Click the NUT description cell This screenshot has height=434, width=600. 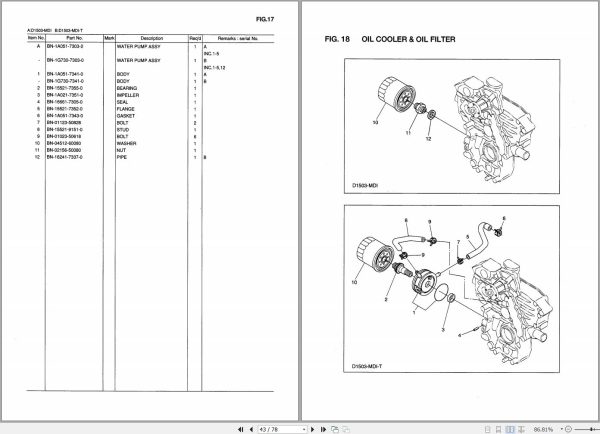point(121,150)
